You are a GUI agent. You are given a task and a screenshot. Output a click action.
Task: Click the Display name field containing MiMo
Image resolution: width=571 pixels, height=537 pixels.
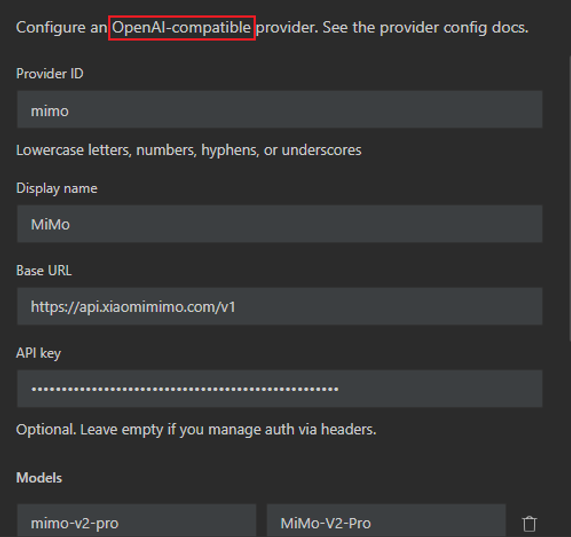click(x=280, y=224)
